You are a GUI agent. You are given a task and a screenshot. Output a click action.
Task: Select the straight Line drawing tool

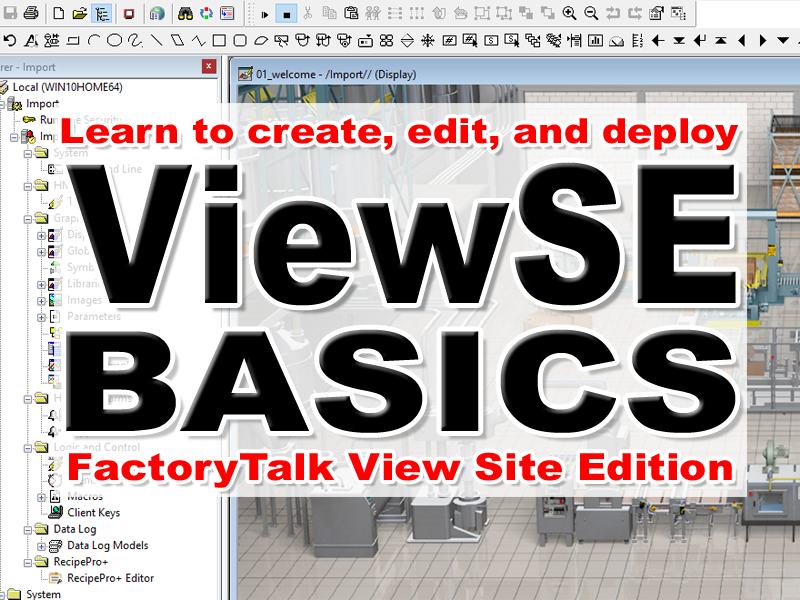click(x=157, y=40)
